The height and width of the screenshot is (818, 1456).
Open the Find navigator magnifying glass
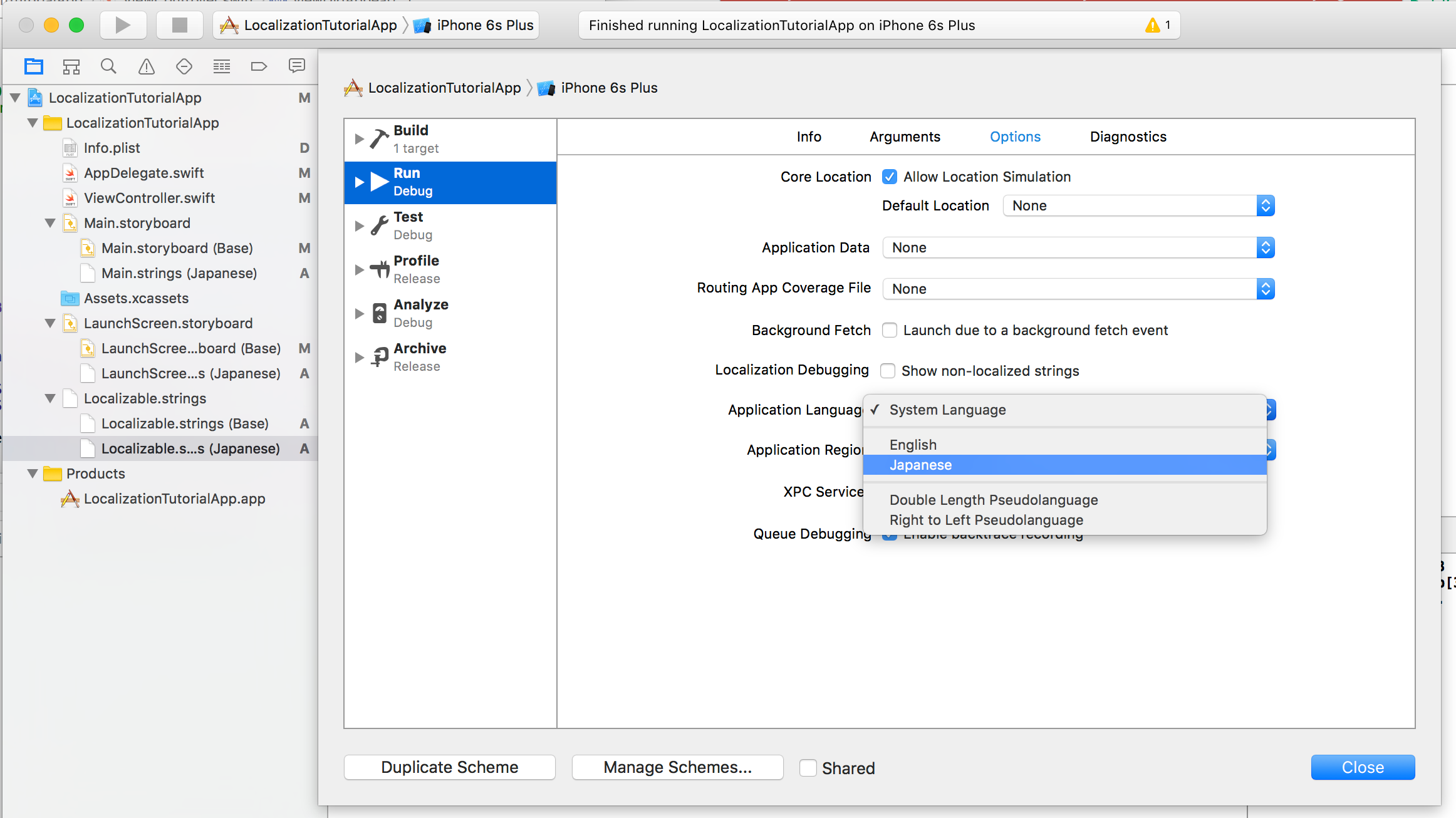click(x=108, y=66)
